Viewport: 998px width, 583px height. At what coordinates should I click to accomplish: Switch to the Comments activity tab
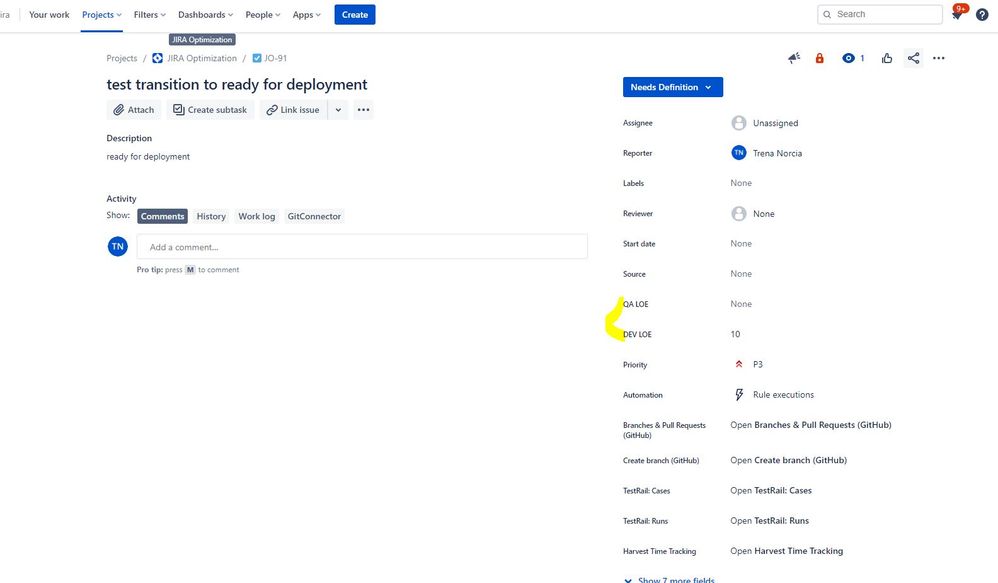click(x=162, y=216)
